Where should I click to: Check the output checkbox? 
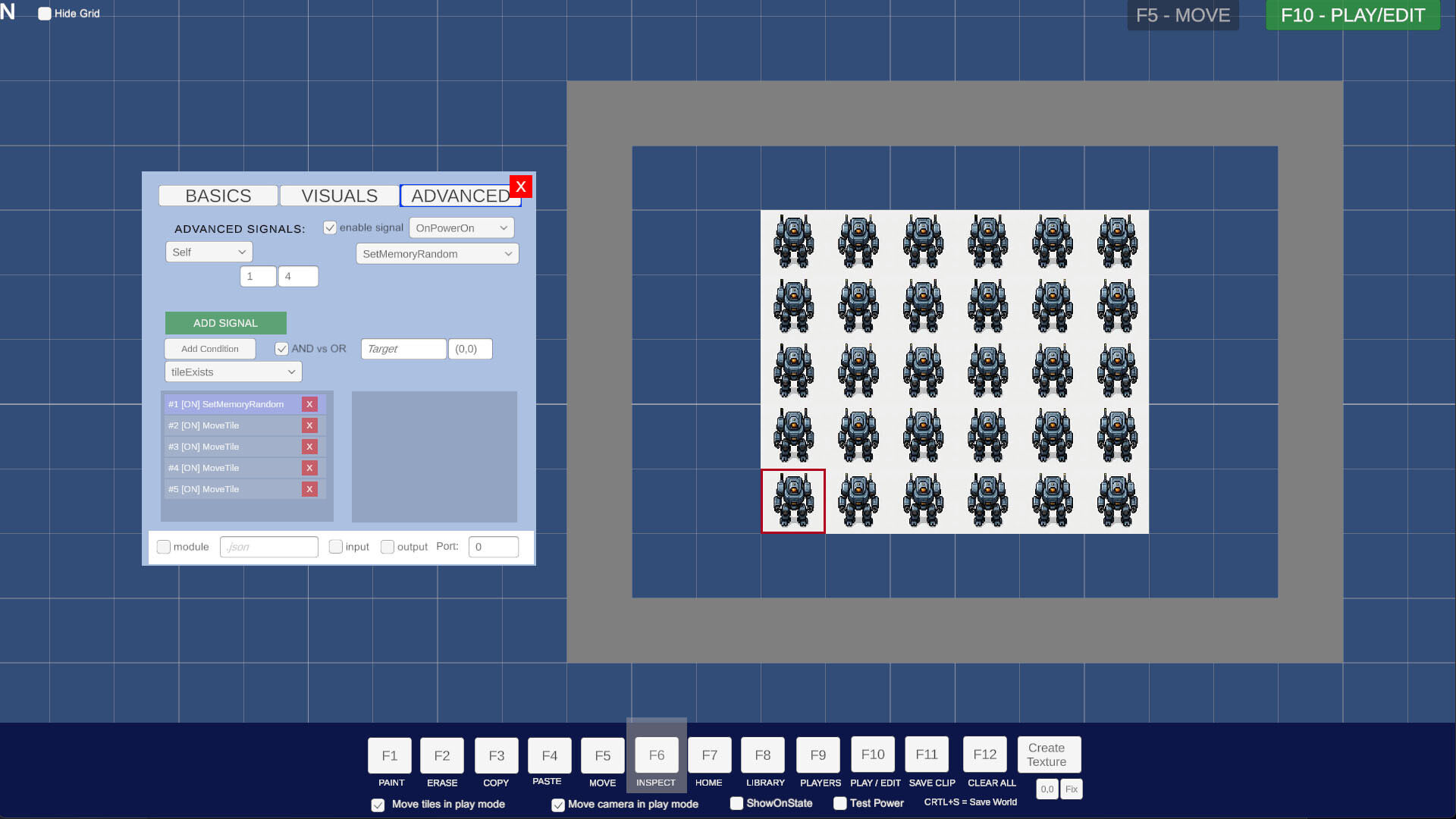click(388, 547)
